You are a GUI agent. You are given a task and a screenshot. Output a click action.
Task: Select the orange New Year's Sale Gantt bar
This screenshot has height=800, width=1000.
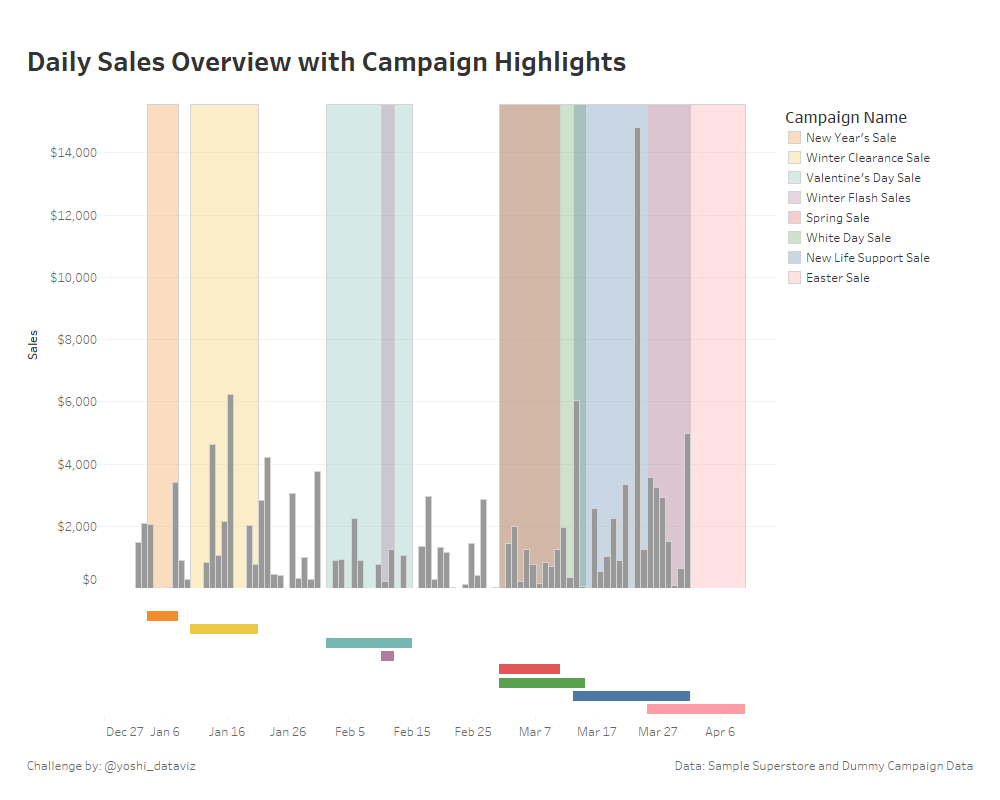(x=161, y=616)
